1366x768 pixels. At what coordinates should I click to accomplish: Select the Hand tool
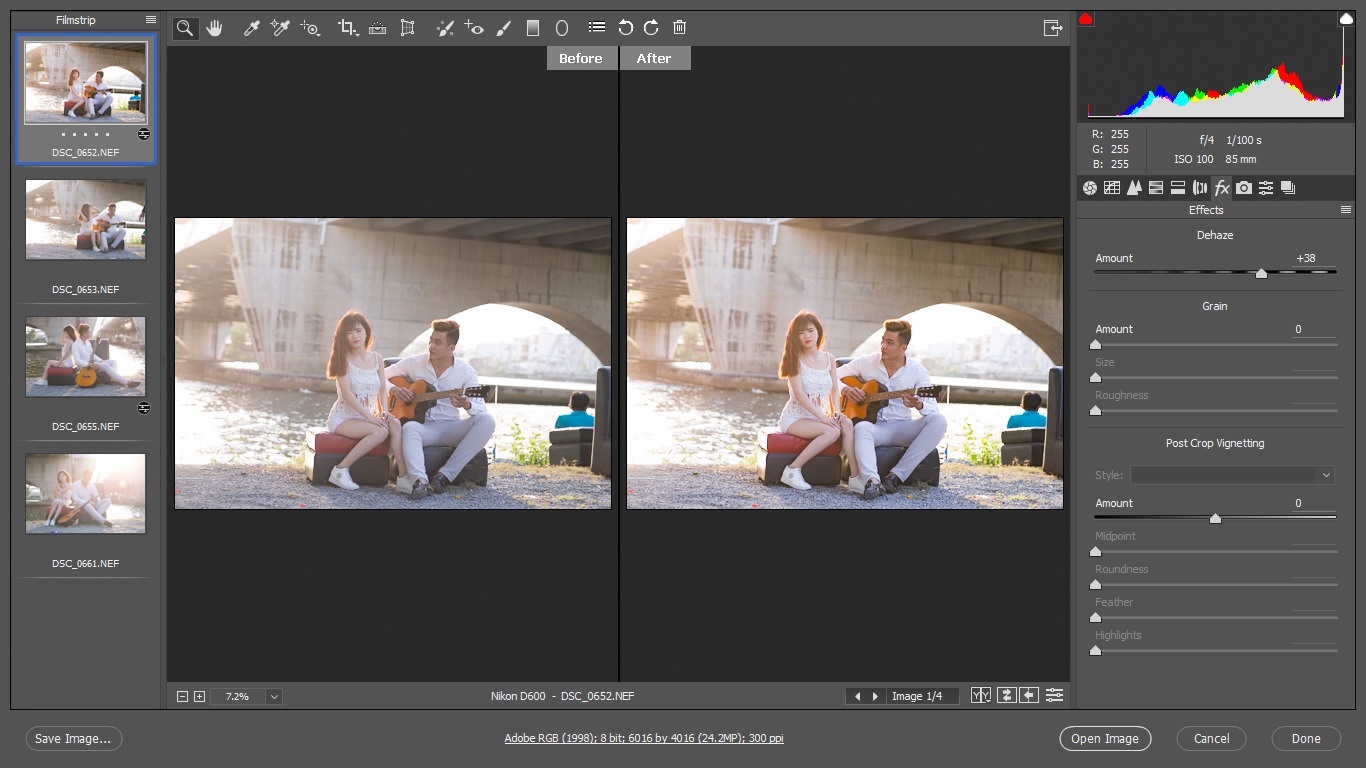(214, 28)
